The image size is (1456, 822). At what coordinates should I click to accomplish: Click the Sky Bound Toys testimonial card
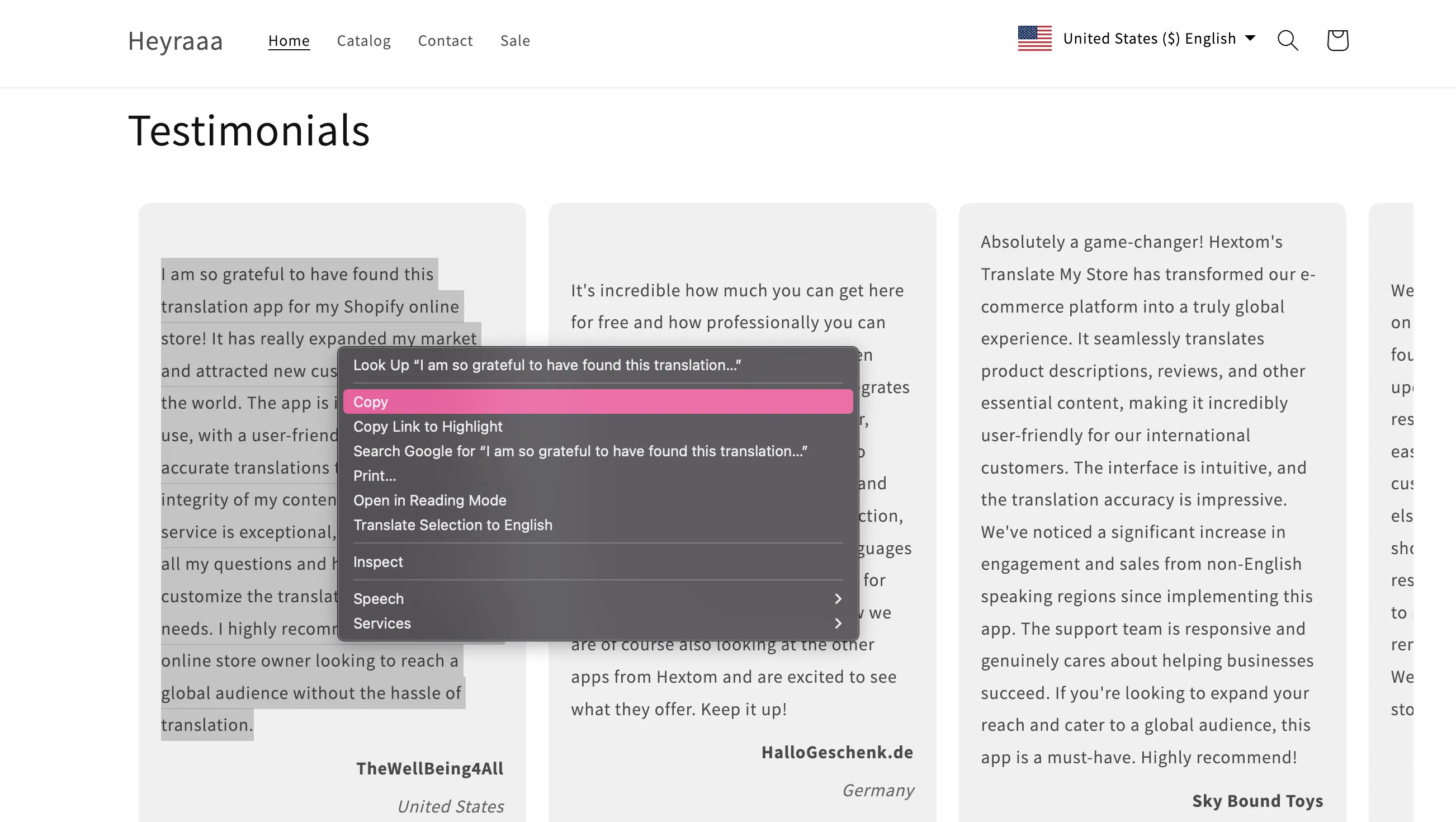(1152, 512)
